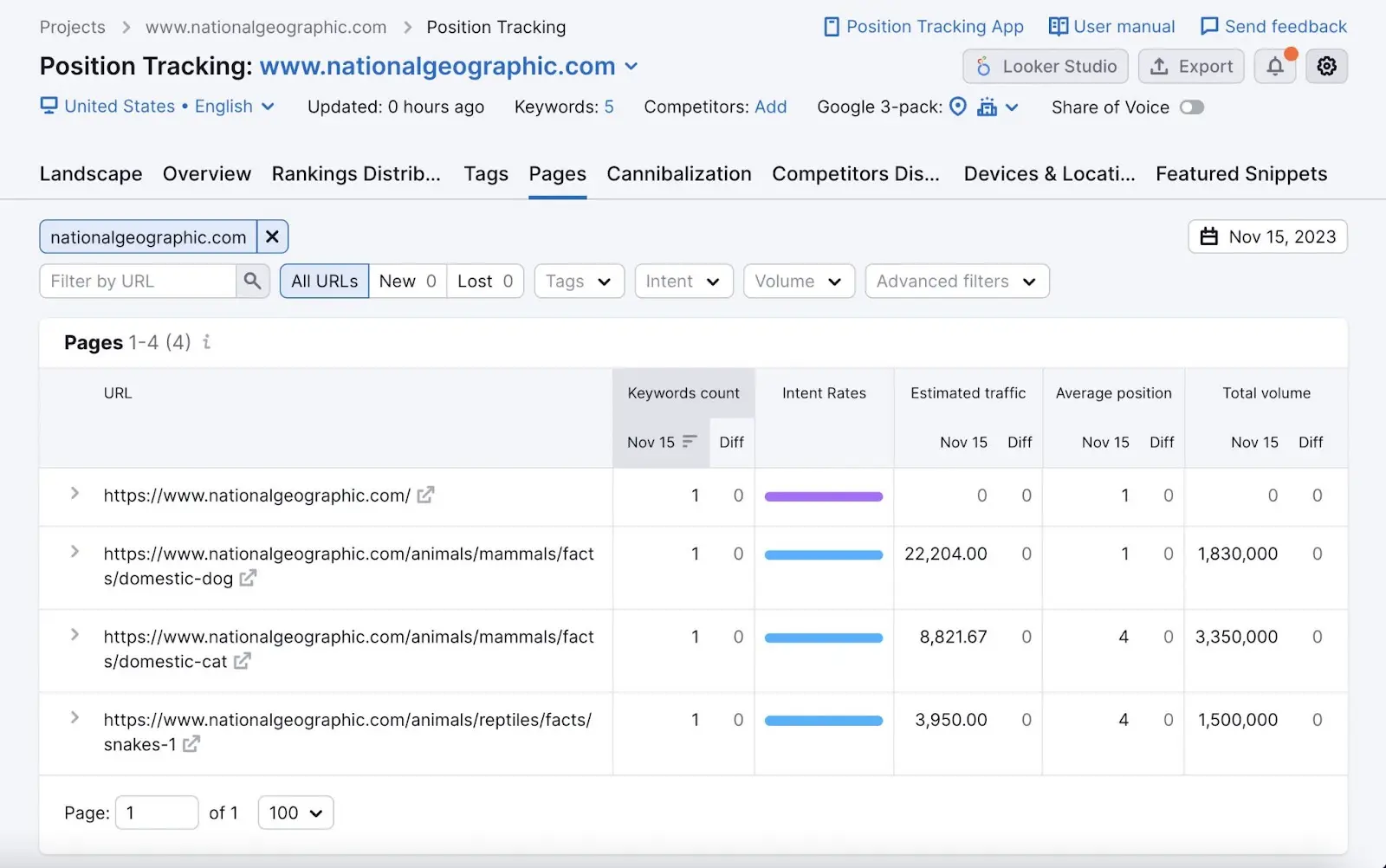This screenshot has width=1386, height=868.
Task: Open the User manual link
Action: click(x=1111, y=27)
